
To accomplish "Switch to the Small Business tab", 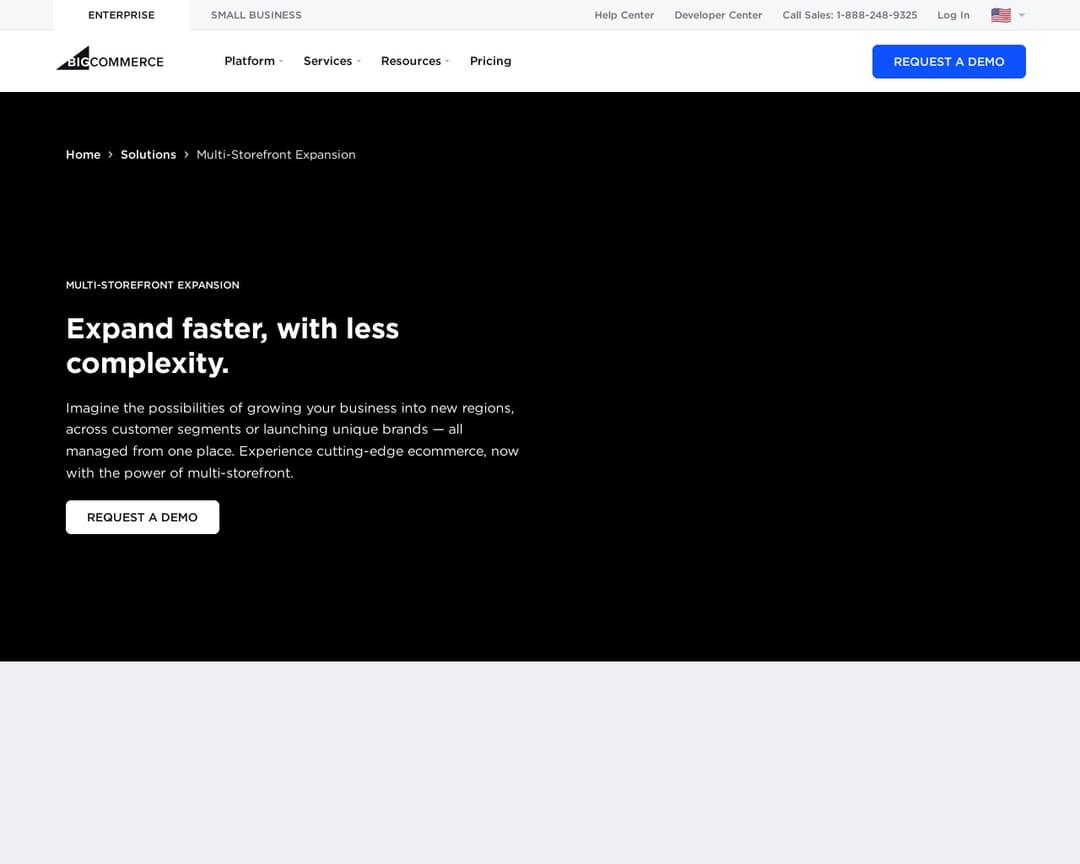I will [256, 15].
